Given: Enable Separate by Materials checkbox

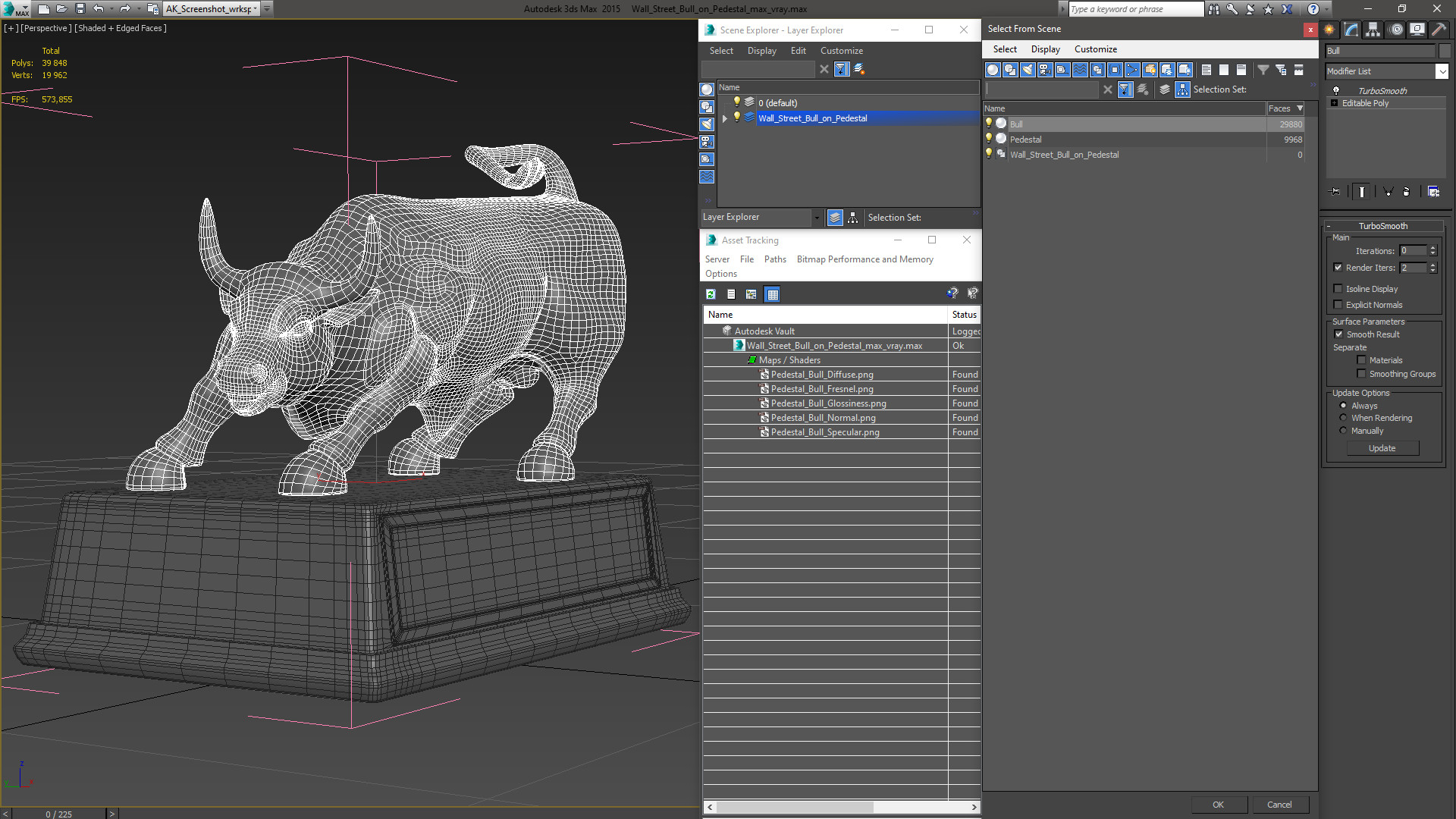Looking at the screenshot, I should tap(1361, 360).
